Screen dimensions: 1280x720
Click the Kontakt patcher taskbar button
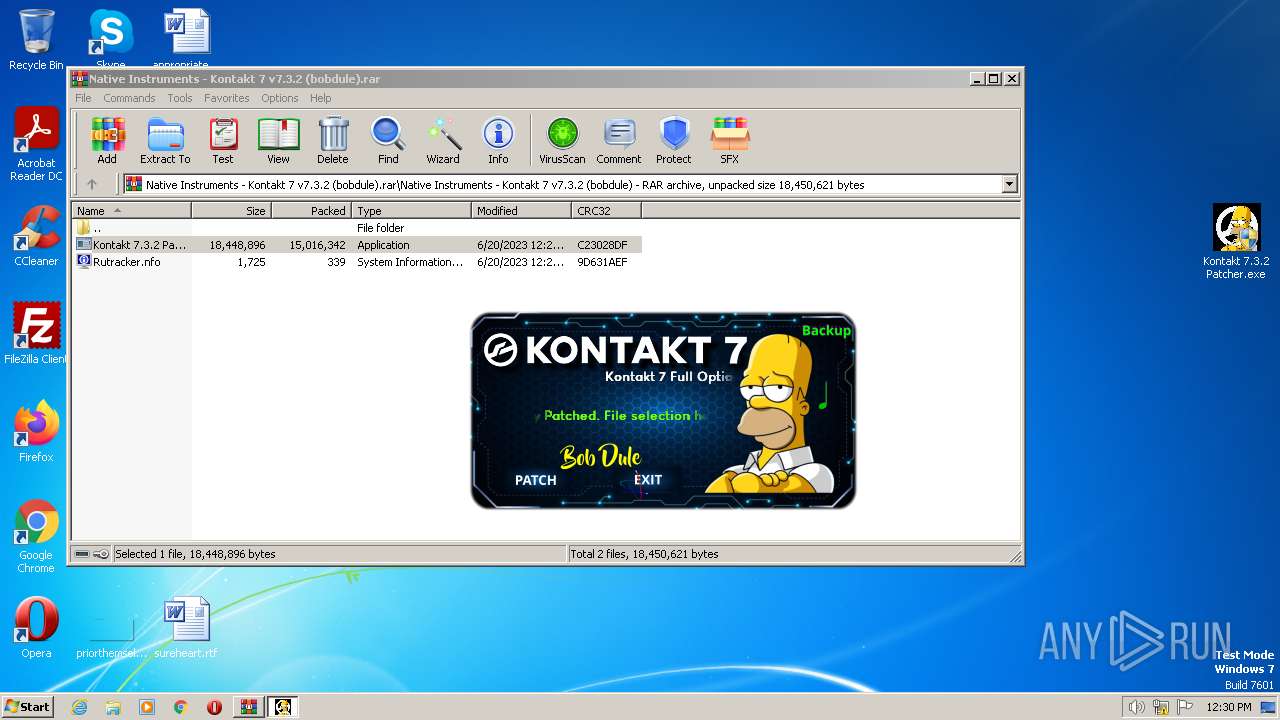pyautogui.click(x=283, y=707)
